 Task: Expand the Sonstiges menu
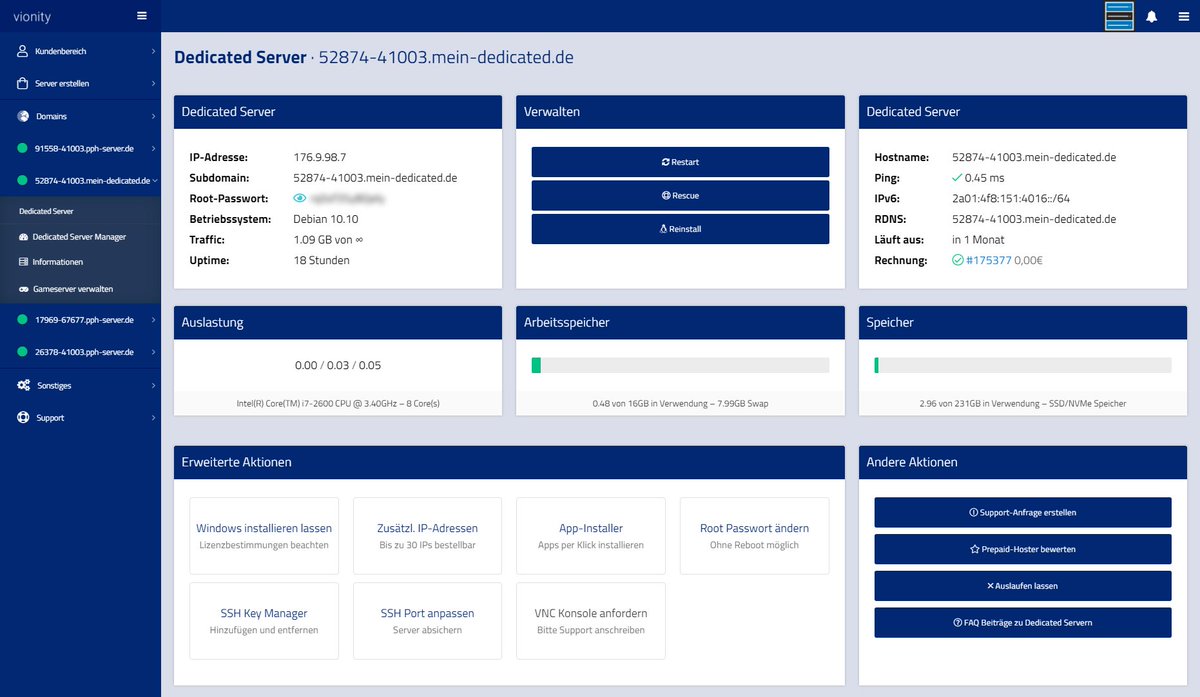[153, 385]
